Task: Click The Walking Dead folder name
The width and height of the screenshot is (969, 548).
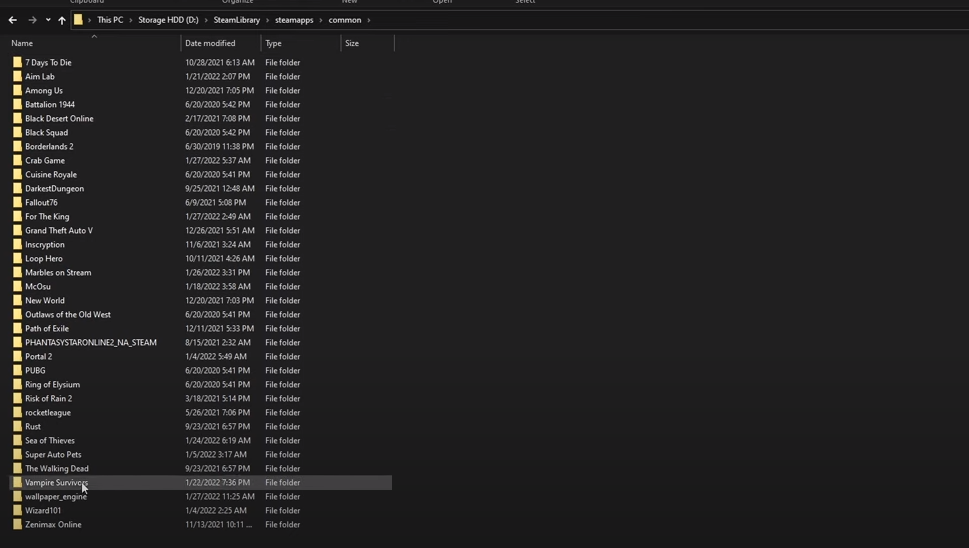Action: point(57,468)
